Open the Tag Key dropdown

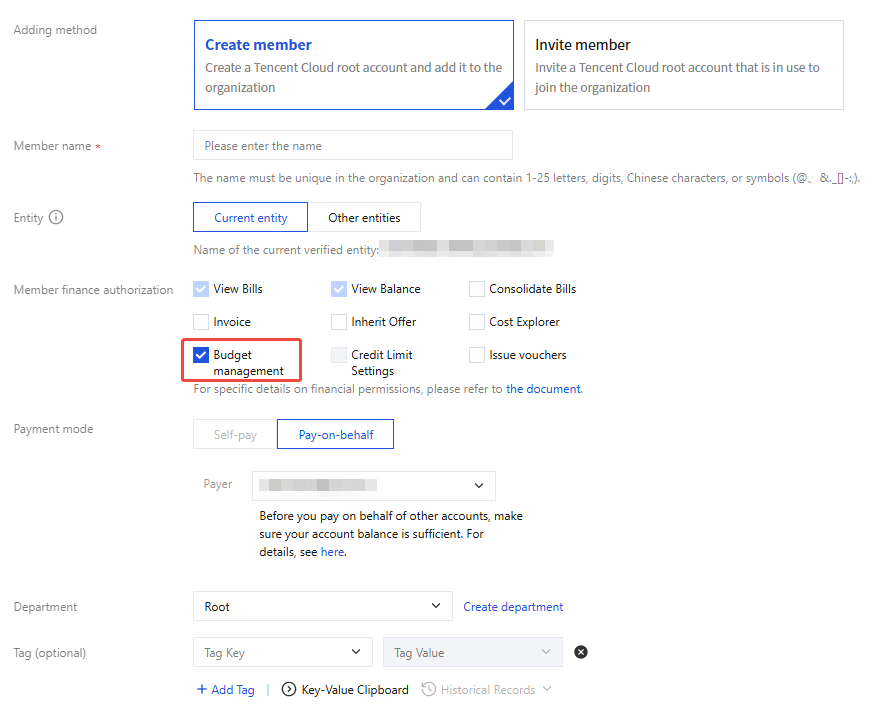282,653
